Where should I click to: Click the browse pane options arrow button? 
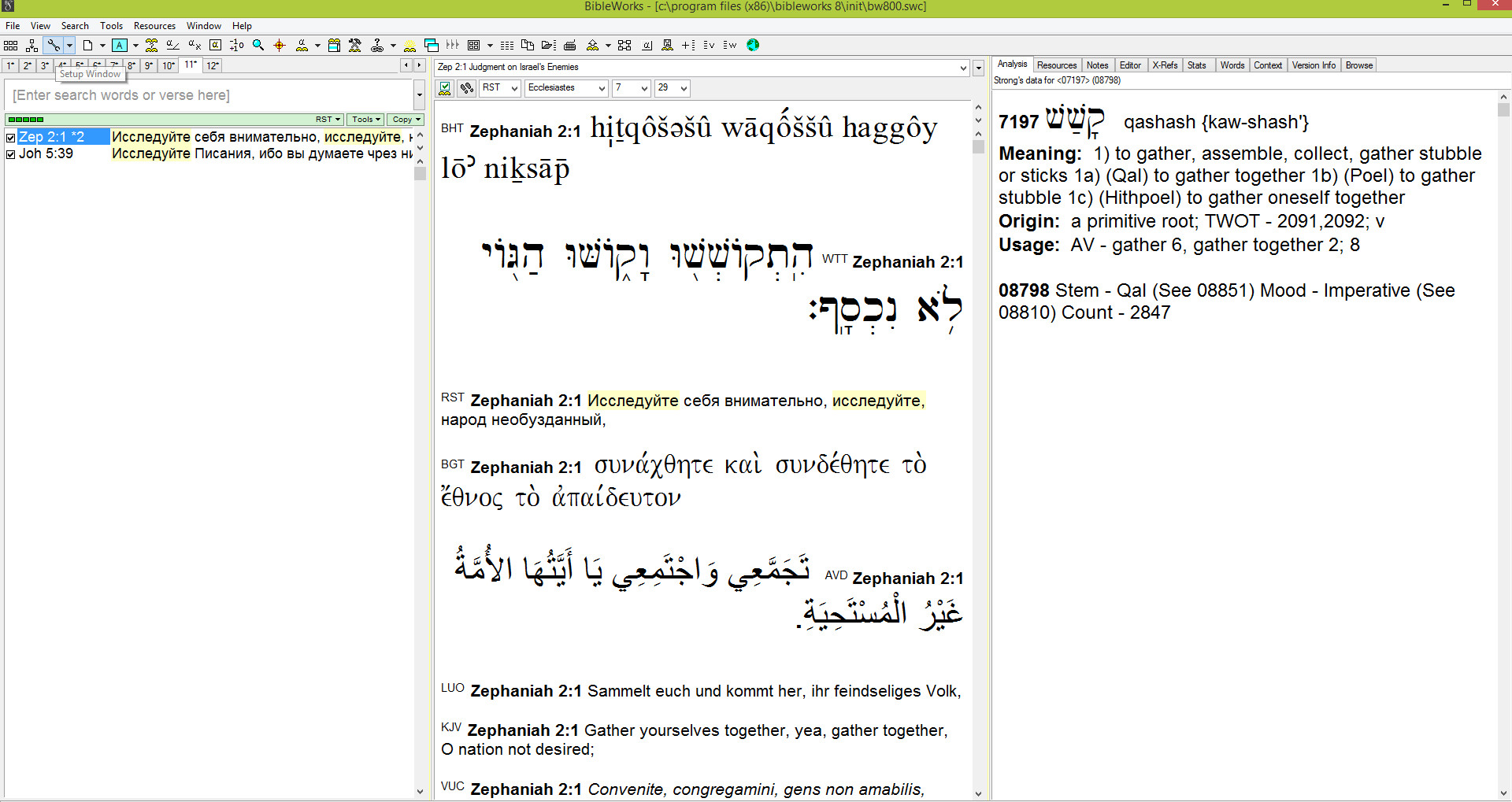coord(978,68)
